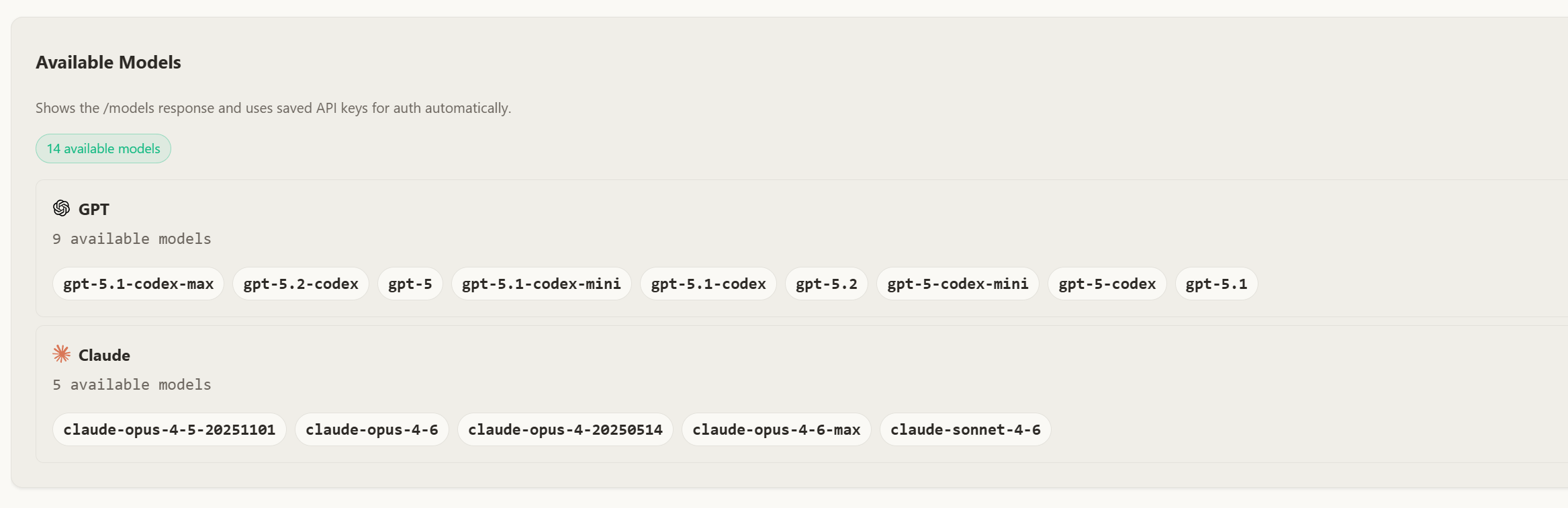Select the claude-opus-4-5-20251101 model pill
Screen dimensions: 1568x508
click(169, 429)
